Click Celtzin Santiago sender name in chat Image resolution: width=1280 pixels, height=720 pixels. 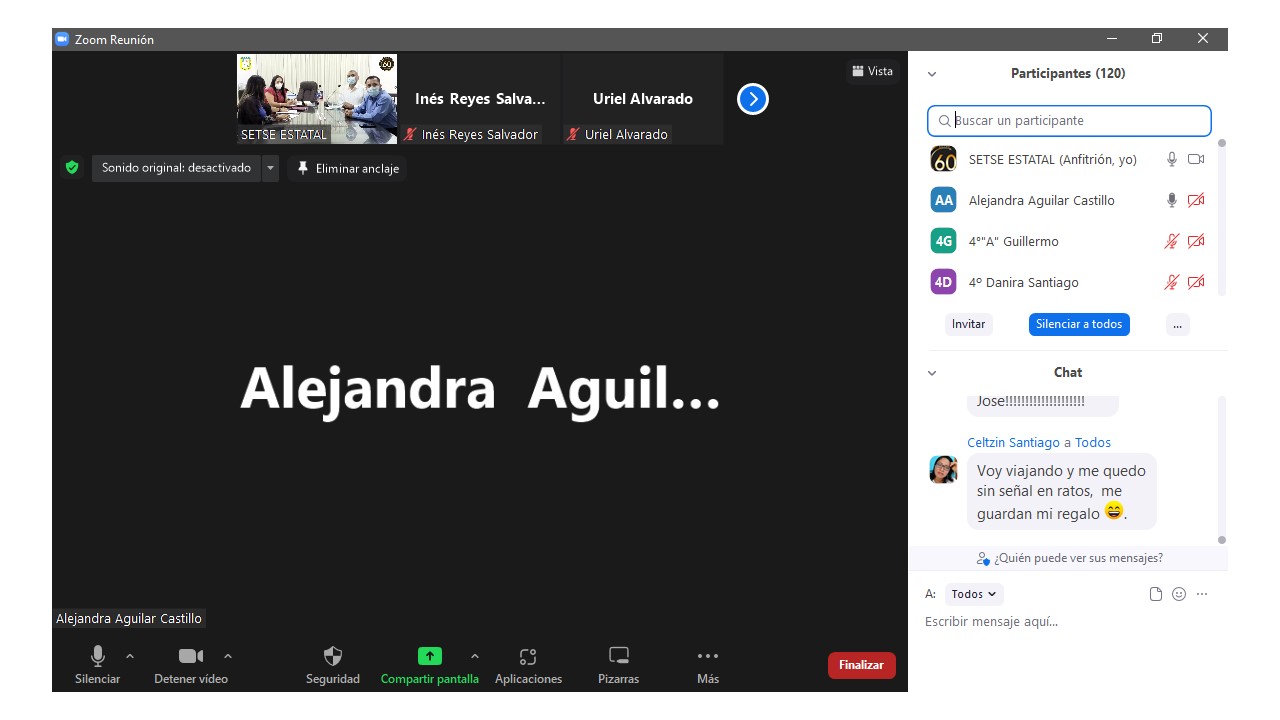pos(1013,442)
